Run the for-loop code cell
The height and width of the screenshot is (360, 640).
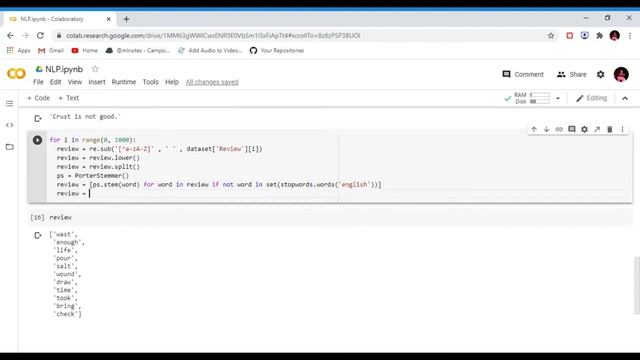coord(37,140)
